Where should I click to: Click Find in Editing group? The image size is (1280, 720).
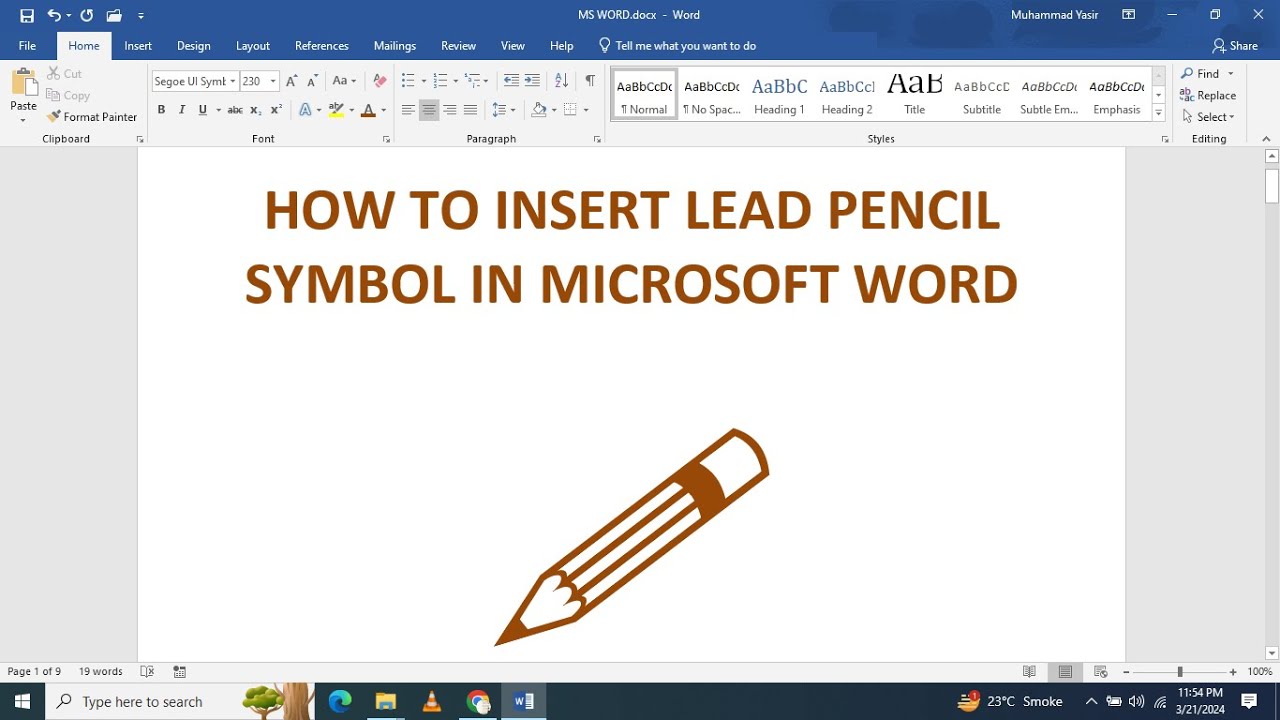tap(1200, 74)
